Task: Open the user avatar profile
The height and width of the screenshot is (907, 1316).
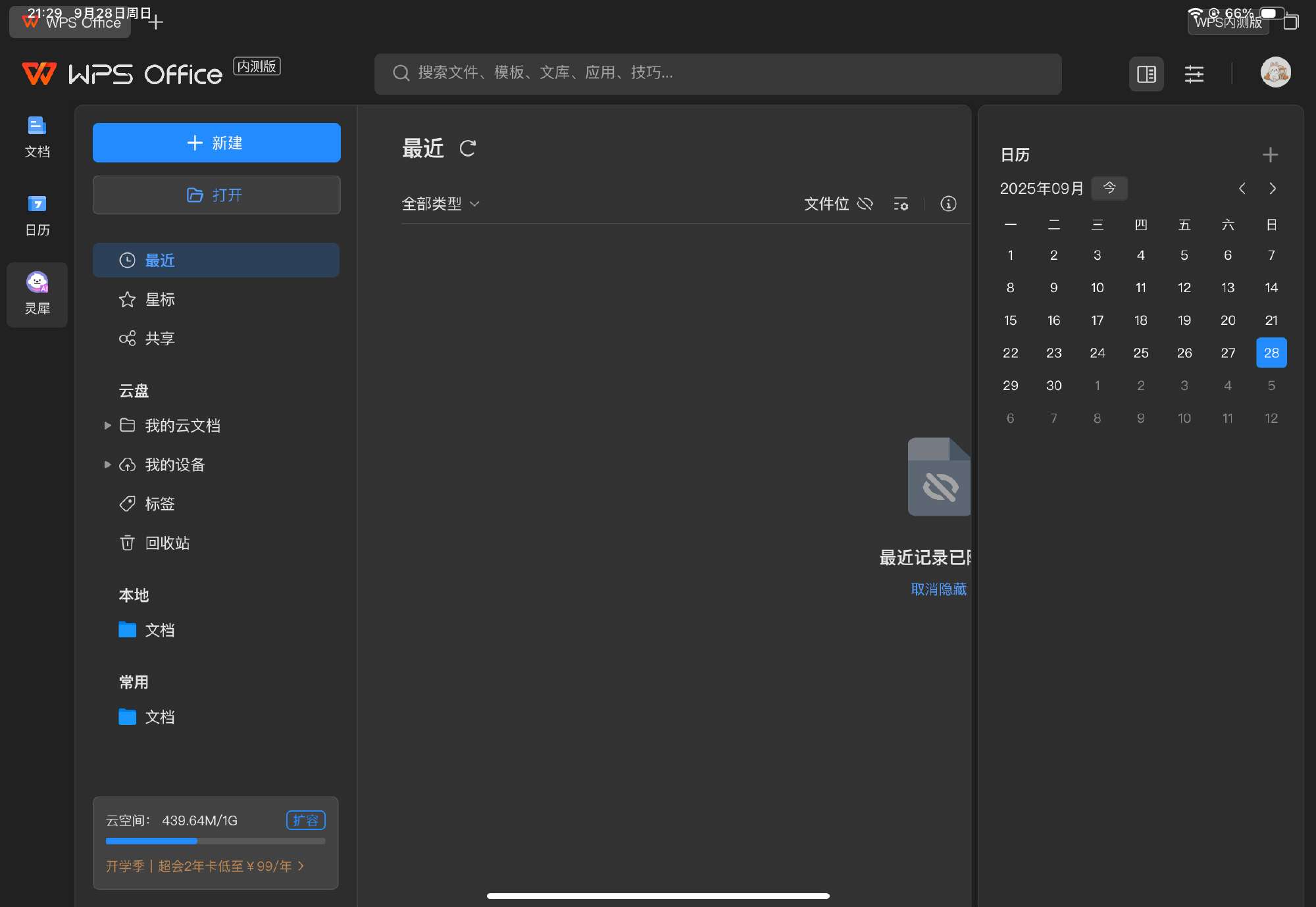Action: (x=1275, y=72)
